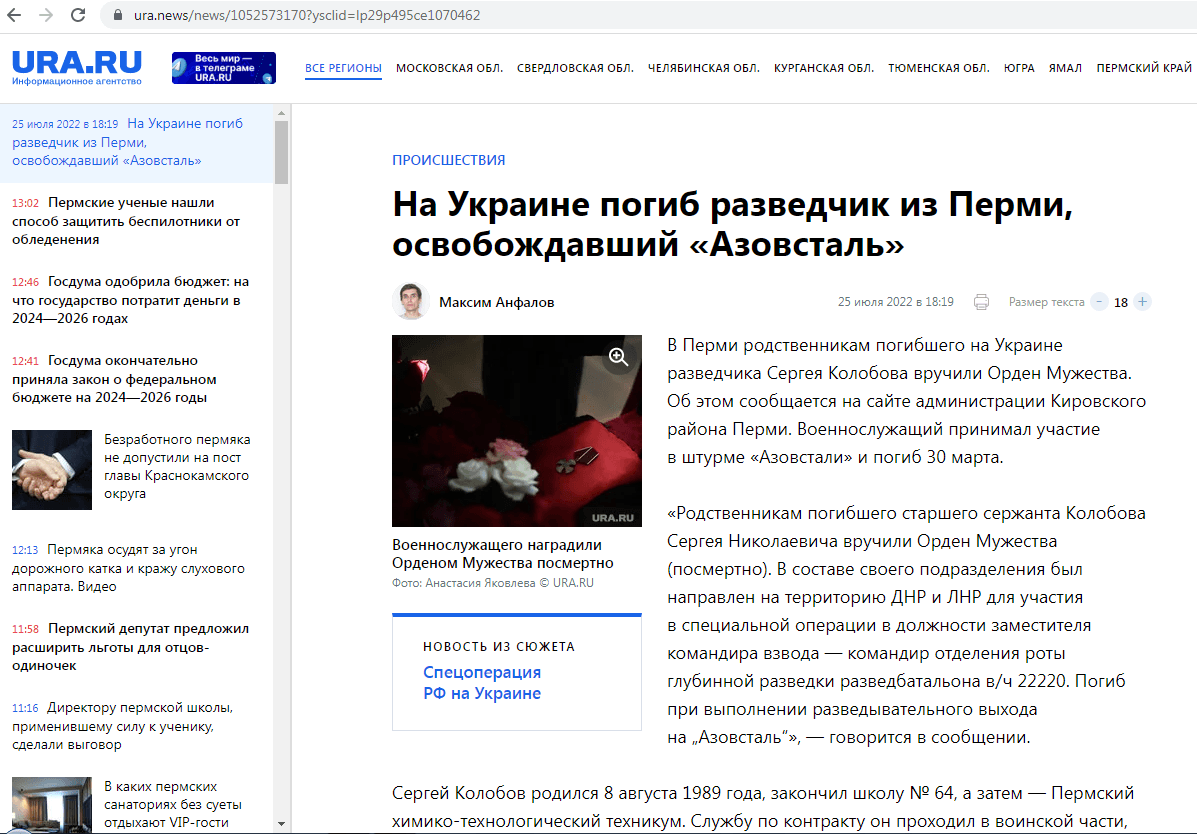Viewport: 1197px width, 834px height.
Task: Open the URA.RU logo homepage
Action: (x=77, y=67)
